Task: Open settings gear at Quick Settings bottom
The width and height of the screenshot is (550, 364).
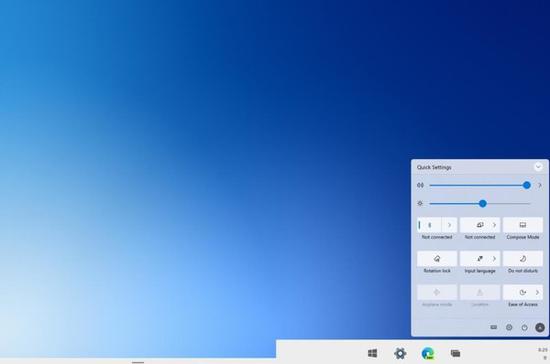Action: coord(509,328)
